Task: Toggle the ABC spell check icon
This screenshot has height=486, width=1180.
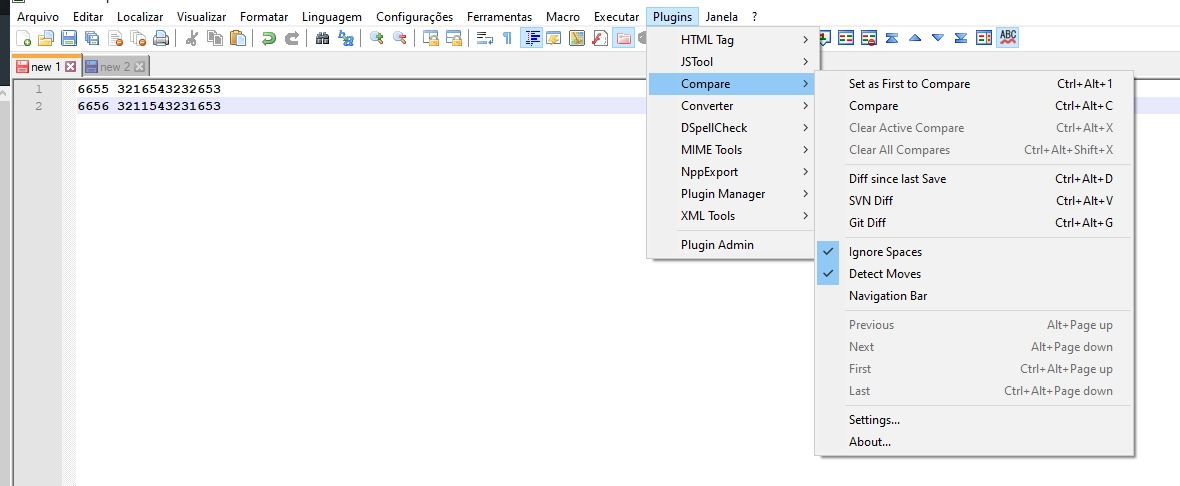Action: click(x=1008, y=38)
